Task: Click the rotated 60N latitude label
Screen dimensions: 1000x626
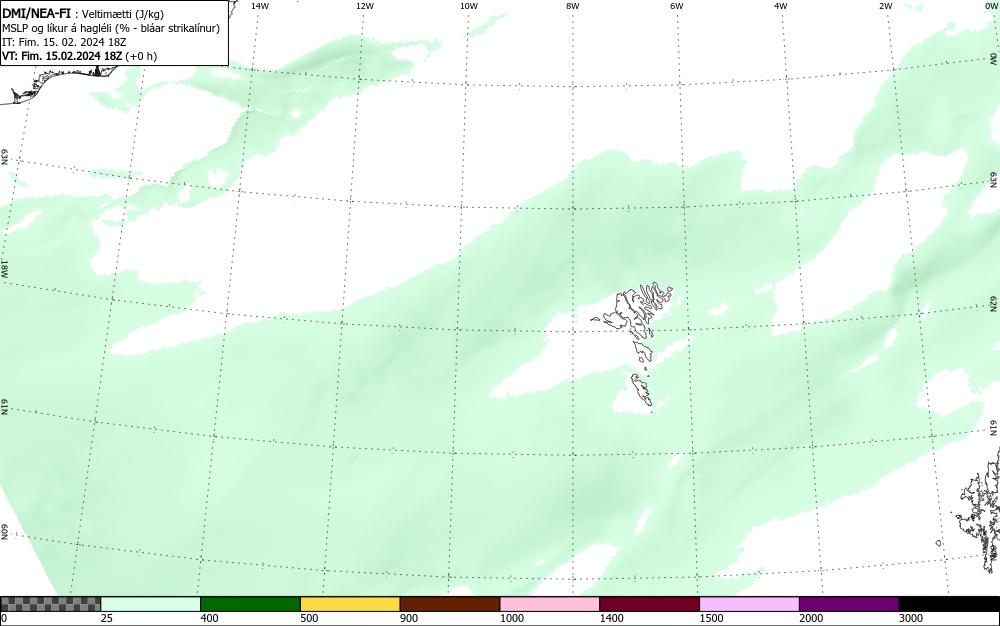Action: coord(4,532)
